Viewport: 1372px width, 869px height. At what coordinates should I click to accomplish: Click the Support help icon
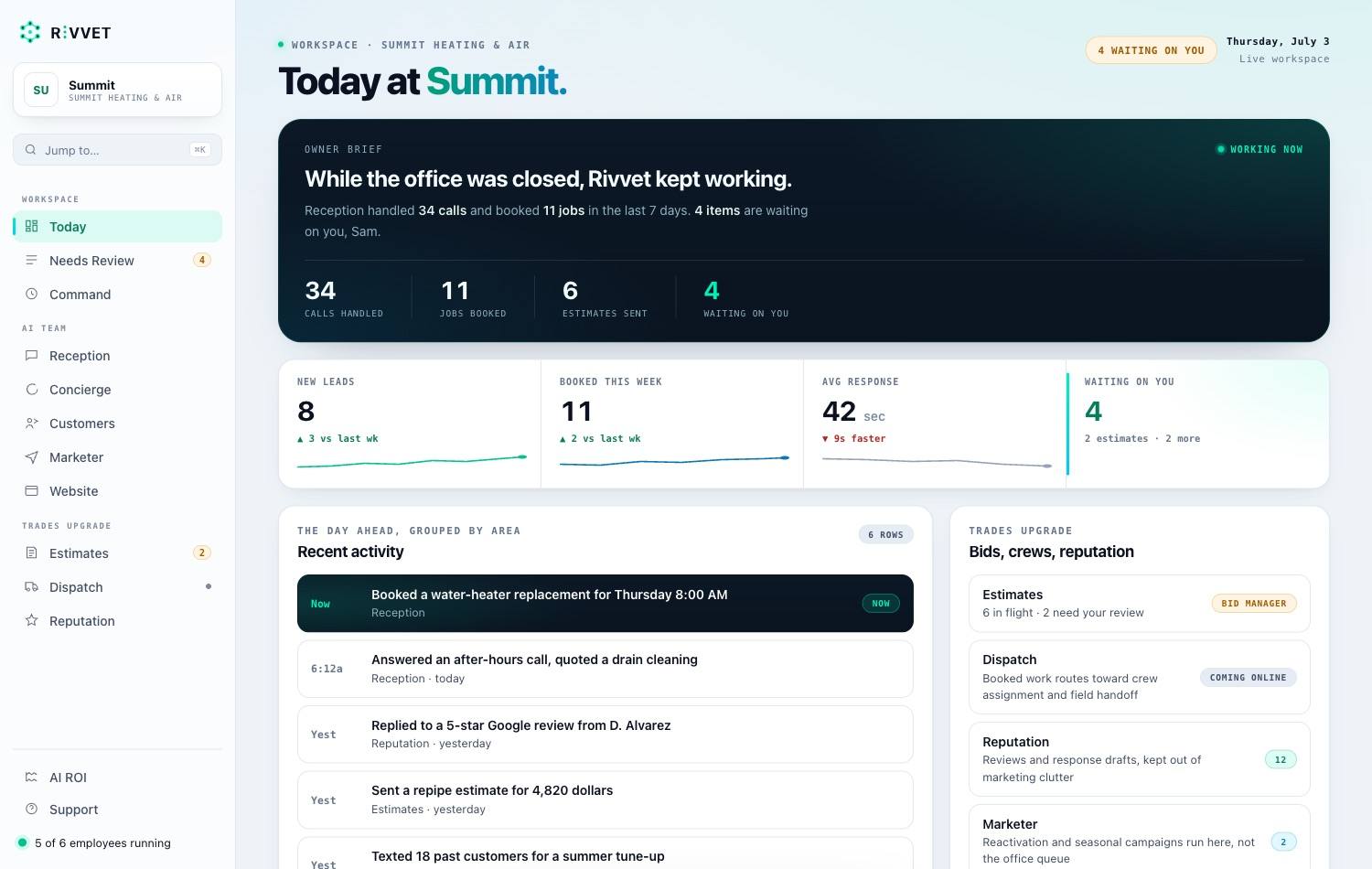click(x=31, y=809)
